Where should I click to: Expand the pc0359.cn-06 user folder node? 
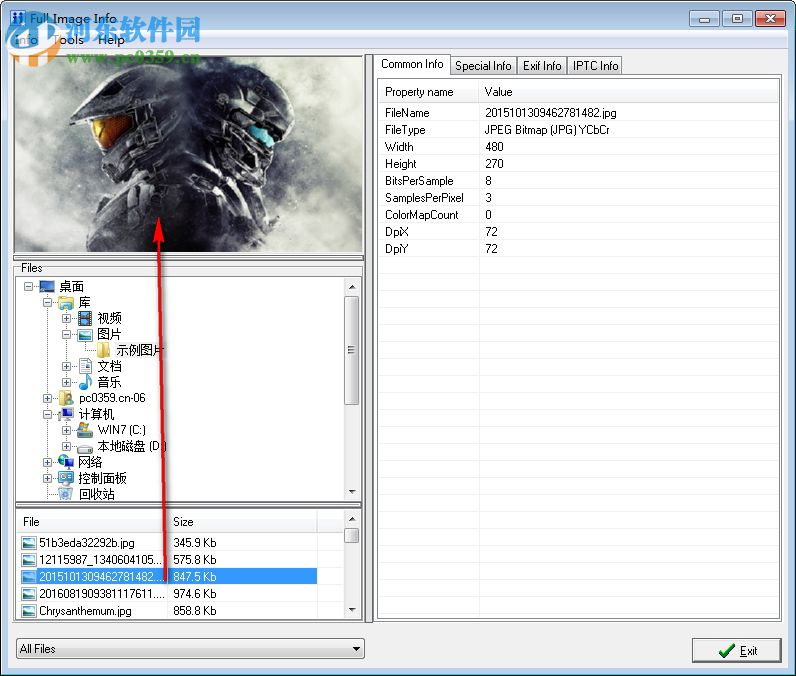click(x=47, y=398)
